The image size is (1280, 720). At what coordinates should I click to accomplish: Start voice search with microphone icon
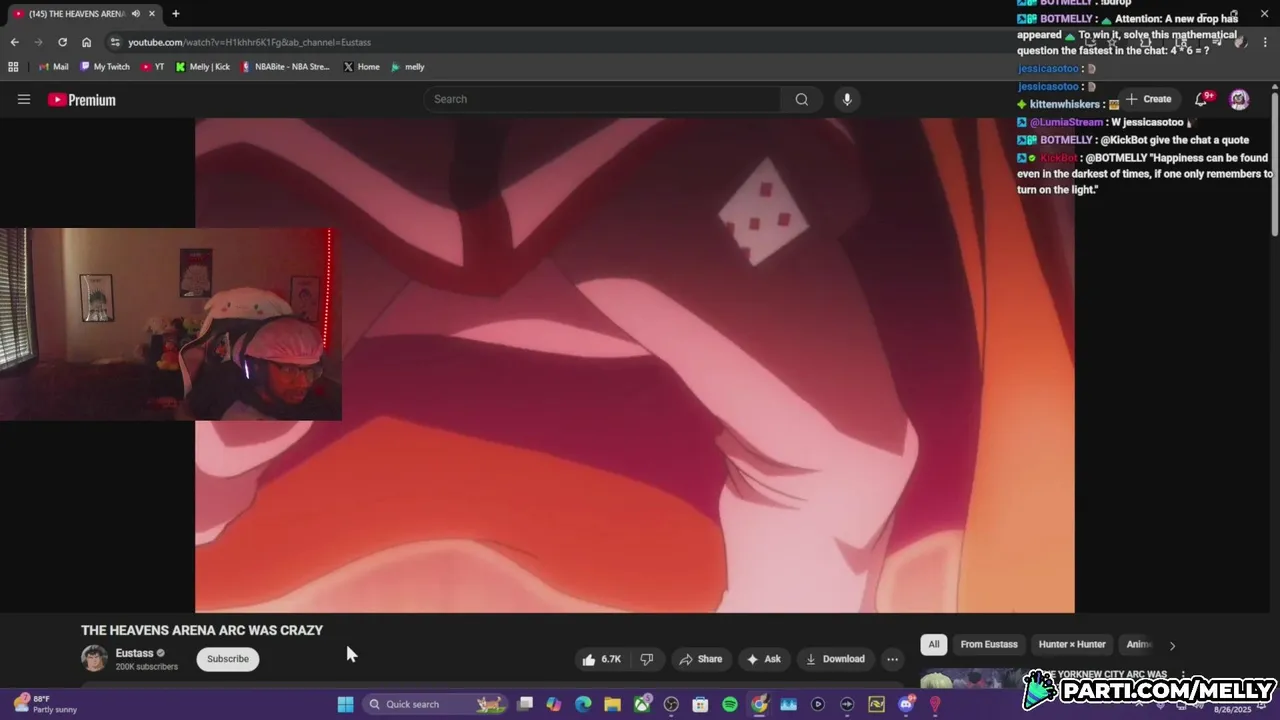[847, 99]
